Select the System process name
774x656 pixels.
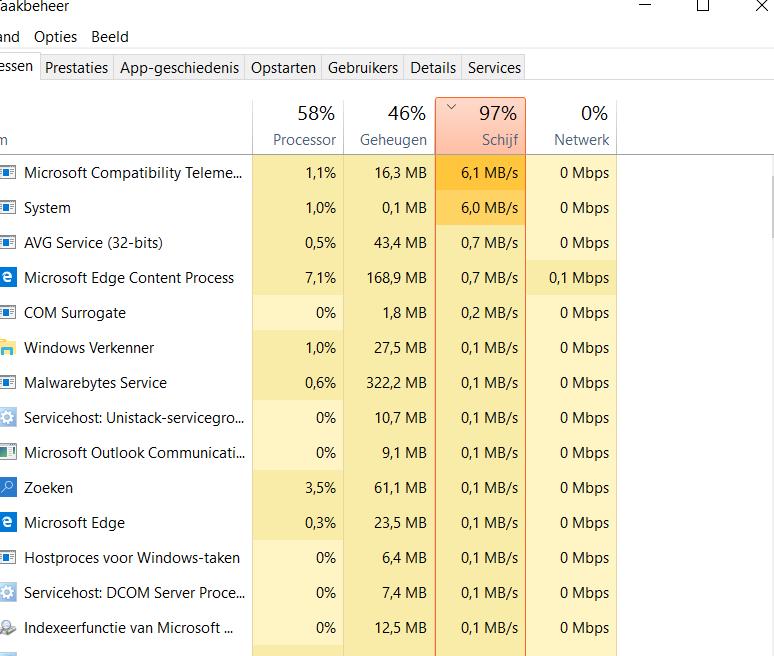(x=47, y=208)
